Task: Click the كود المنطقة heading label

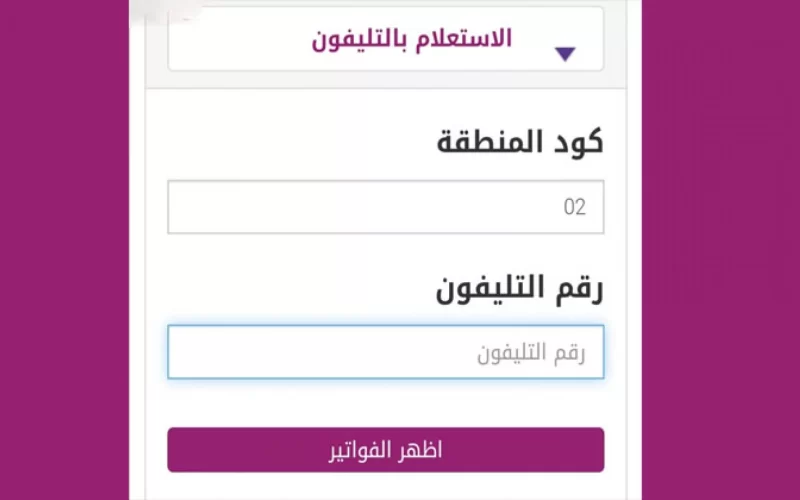Action: [520, 142]
